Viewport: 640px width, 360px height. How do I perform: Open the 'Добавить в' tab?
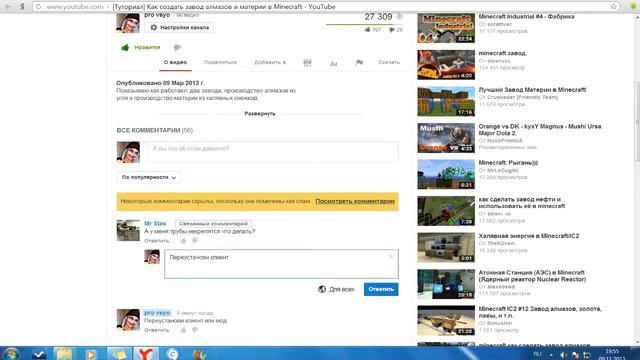tap(270, 62)
